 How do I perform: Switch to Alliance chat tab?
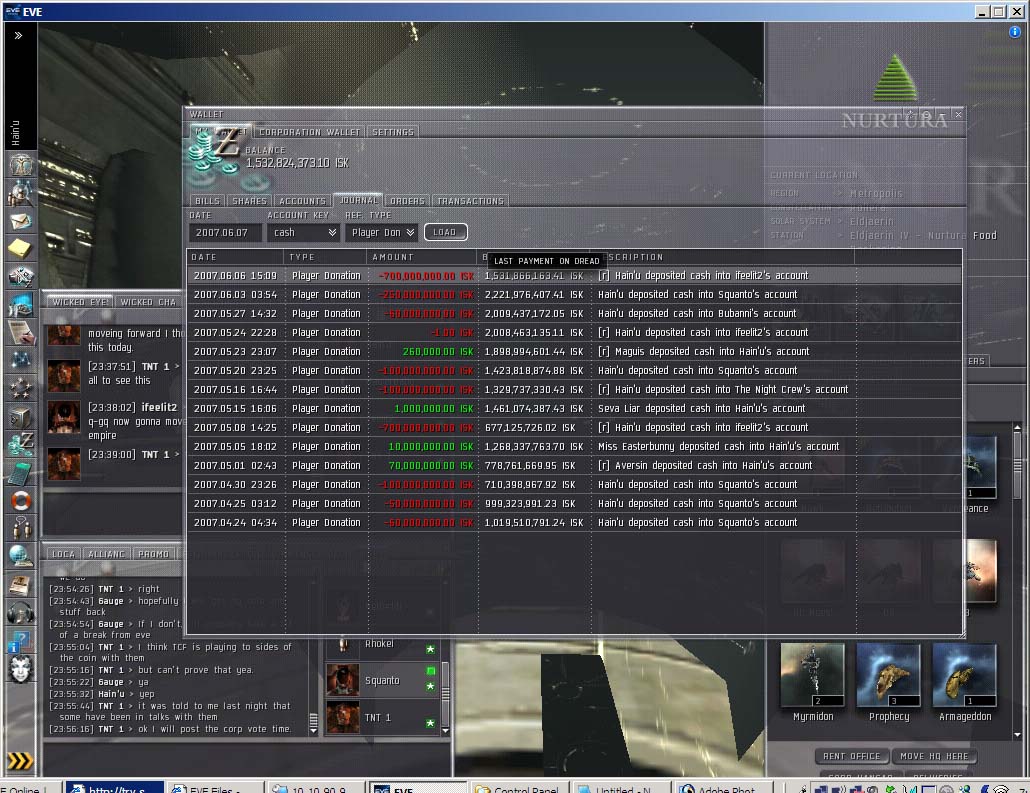tap(106, 555)
